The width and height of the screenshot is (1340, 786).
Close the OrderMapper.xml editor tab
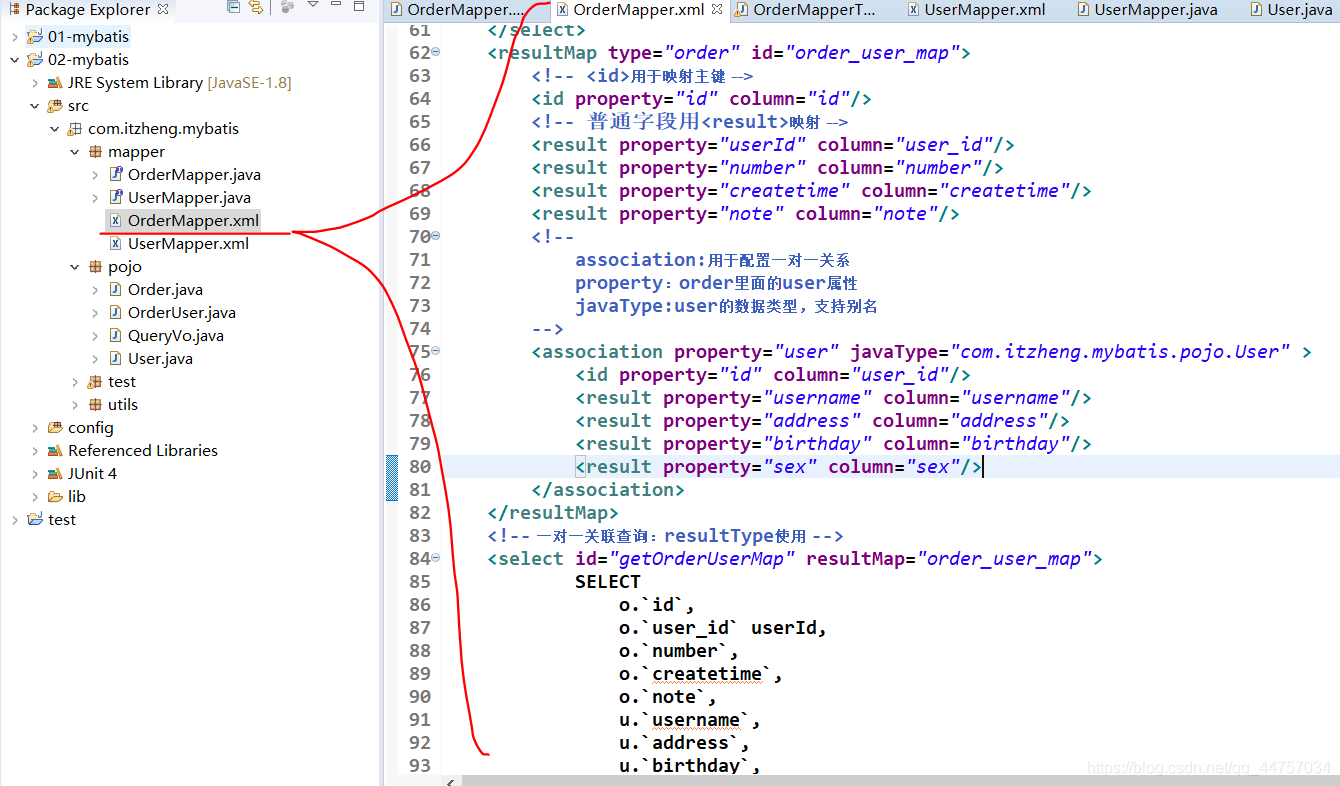click(715, 10)
